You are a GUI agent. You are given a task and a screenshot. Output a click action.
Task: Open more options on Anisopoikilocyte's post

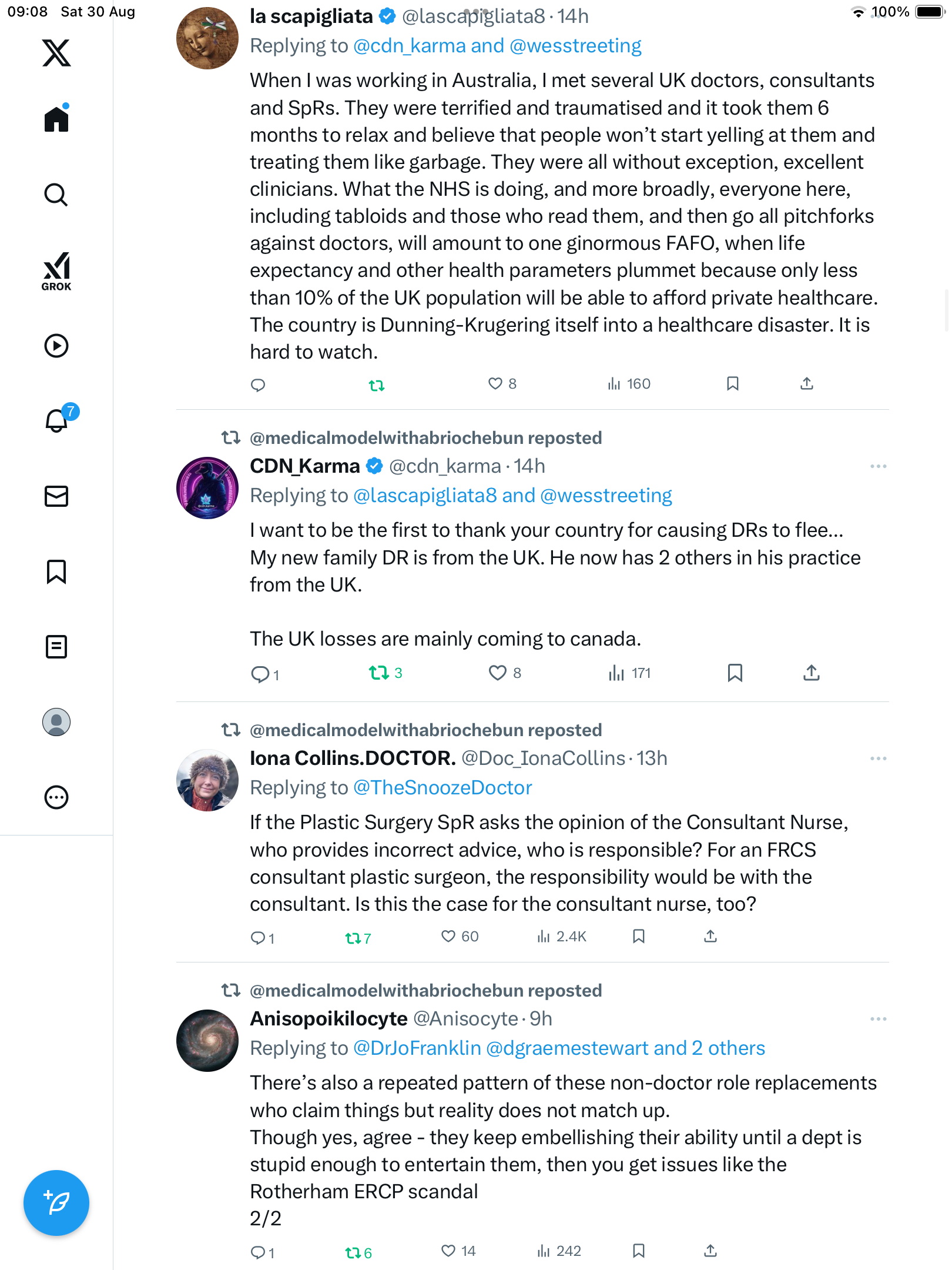[x=878, y=1019]
